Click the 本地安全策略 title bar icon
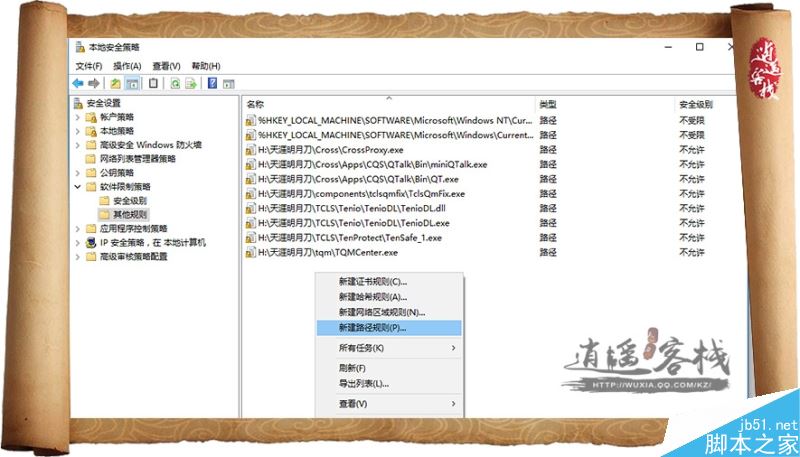 click(80, 47)
